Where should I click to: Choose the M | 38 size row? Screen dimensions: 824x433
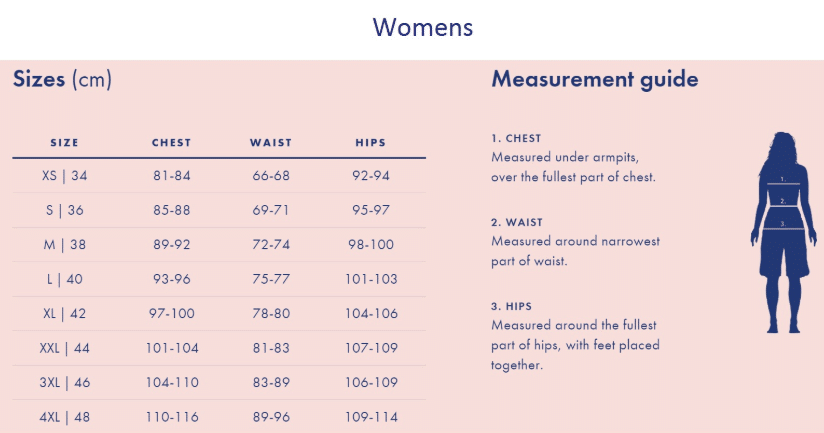(x=219, y=244)
